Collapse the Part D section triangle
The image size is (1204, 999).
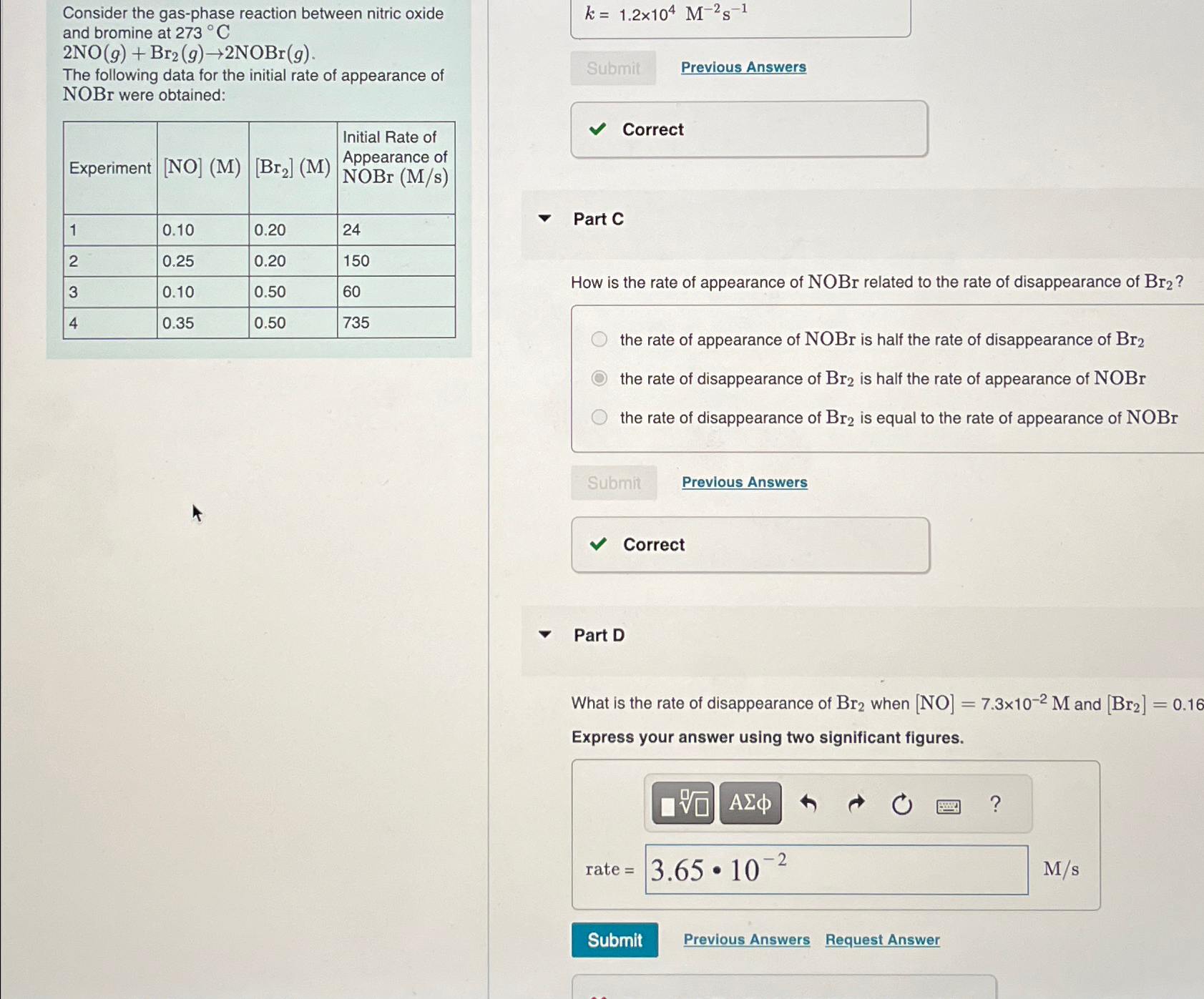(x=545, y=636)
